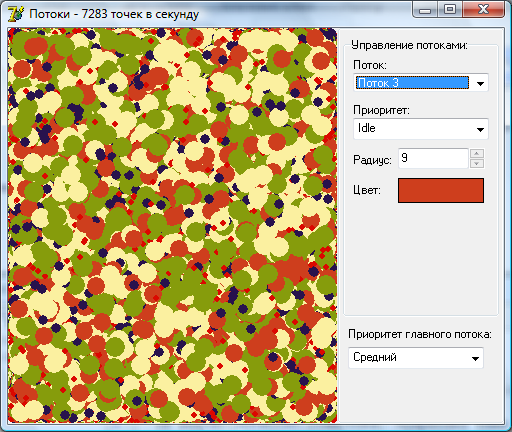512x432 pixels.
Task: Click the Delphi application icon in title bar
Action: (16, 14)
